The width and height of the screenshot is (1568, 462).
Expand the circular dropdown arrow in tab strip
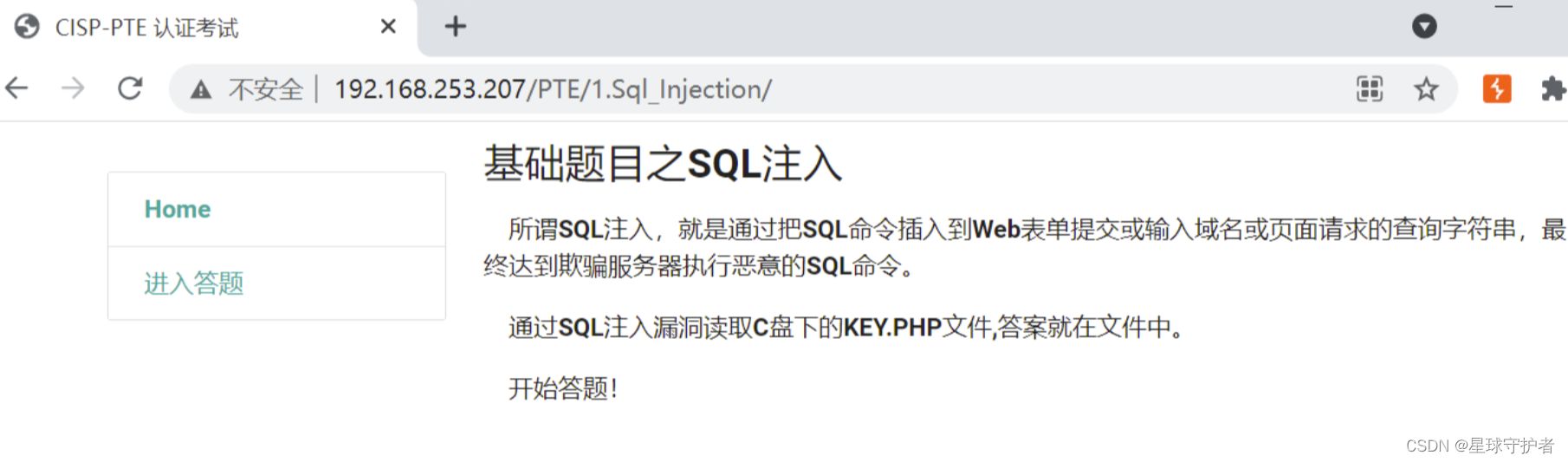click(x=1424, y=26)
